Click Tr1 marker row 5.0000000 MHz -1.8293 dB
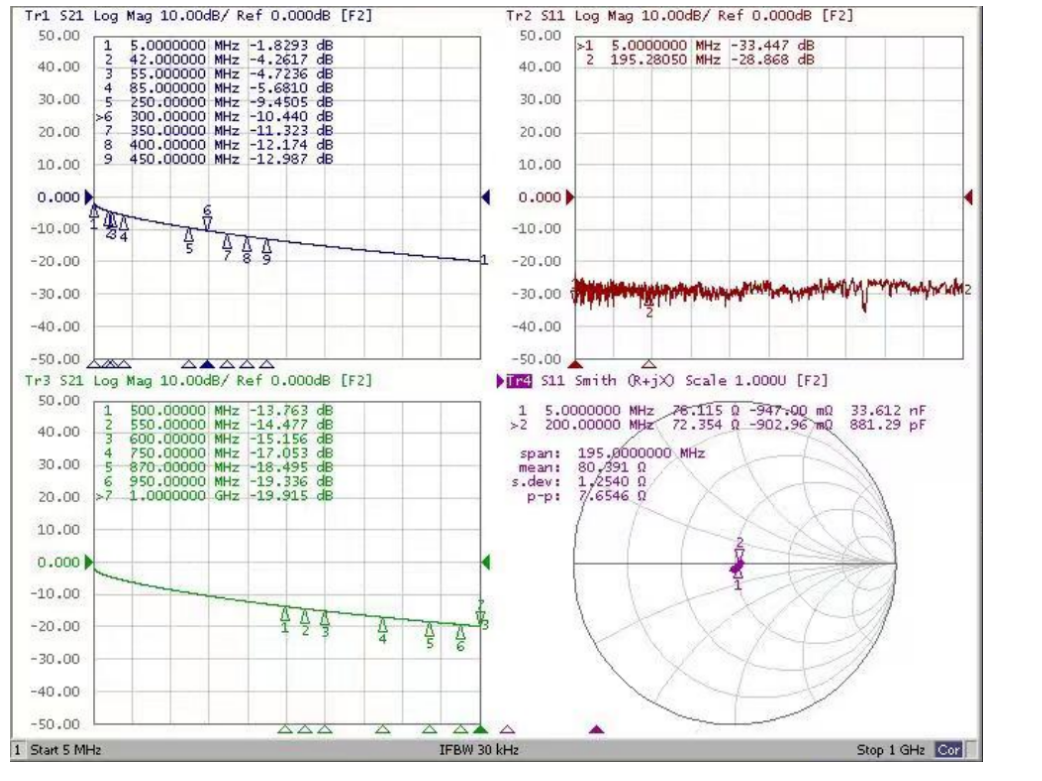Screen dimensions: 1042x781 tap(217, 45)
